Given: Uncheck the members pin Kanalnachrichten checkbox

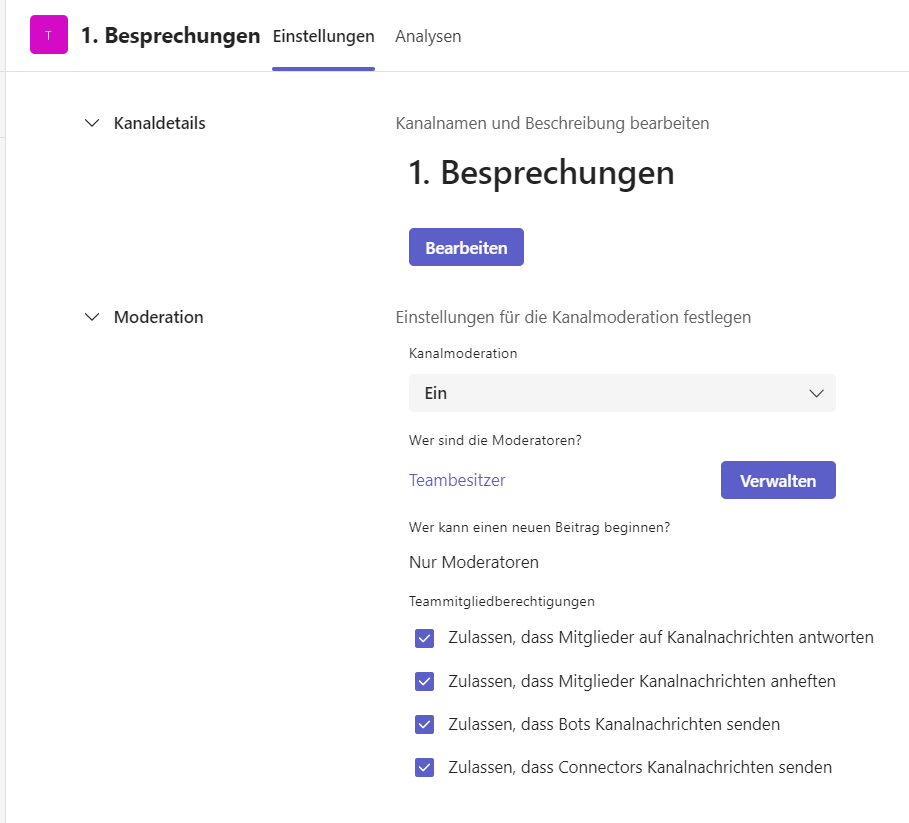Looking at the screenshot, I should point(425,681).
